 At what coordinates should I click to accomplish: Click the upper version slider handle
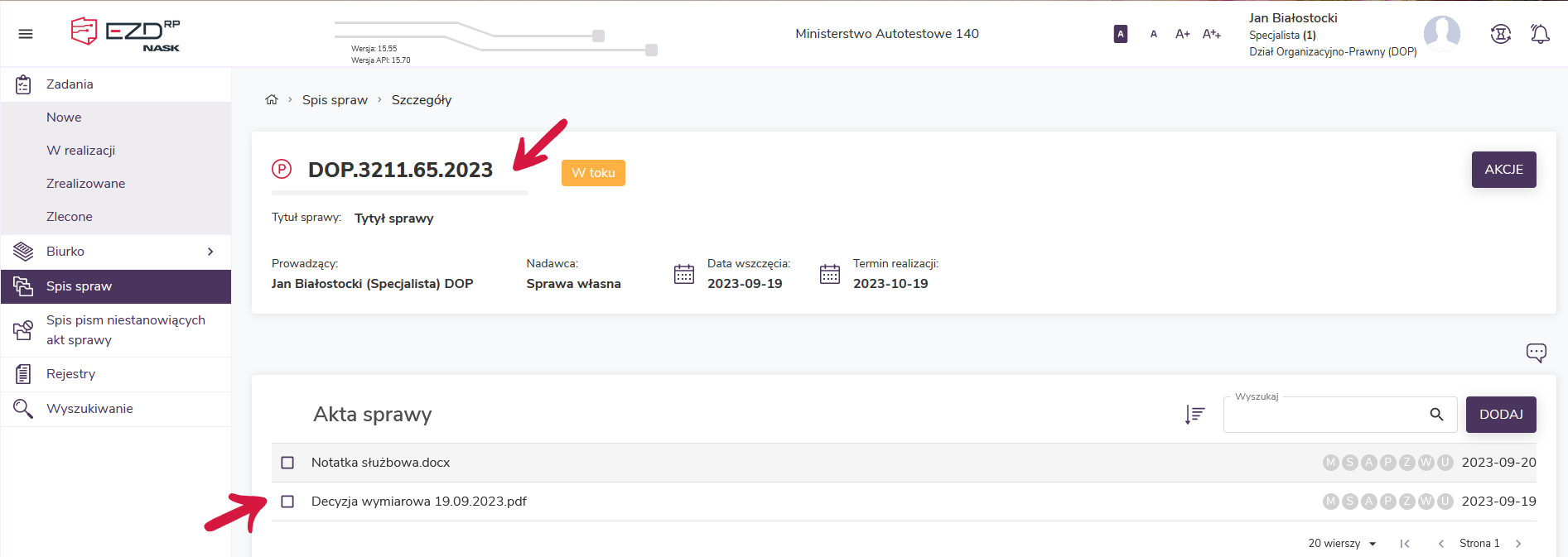598,36
